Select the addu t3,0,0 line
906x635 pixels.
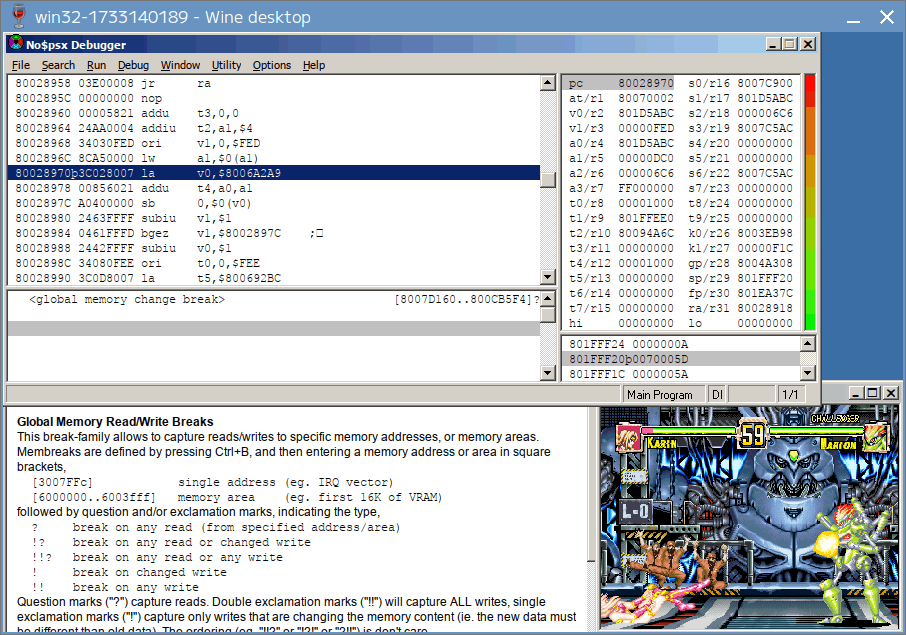coord(274,113)
